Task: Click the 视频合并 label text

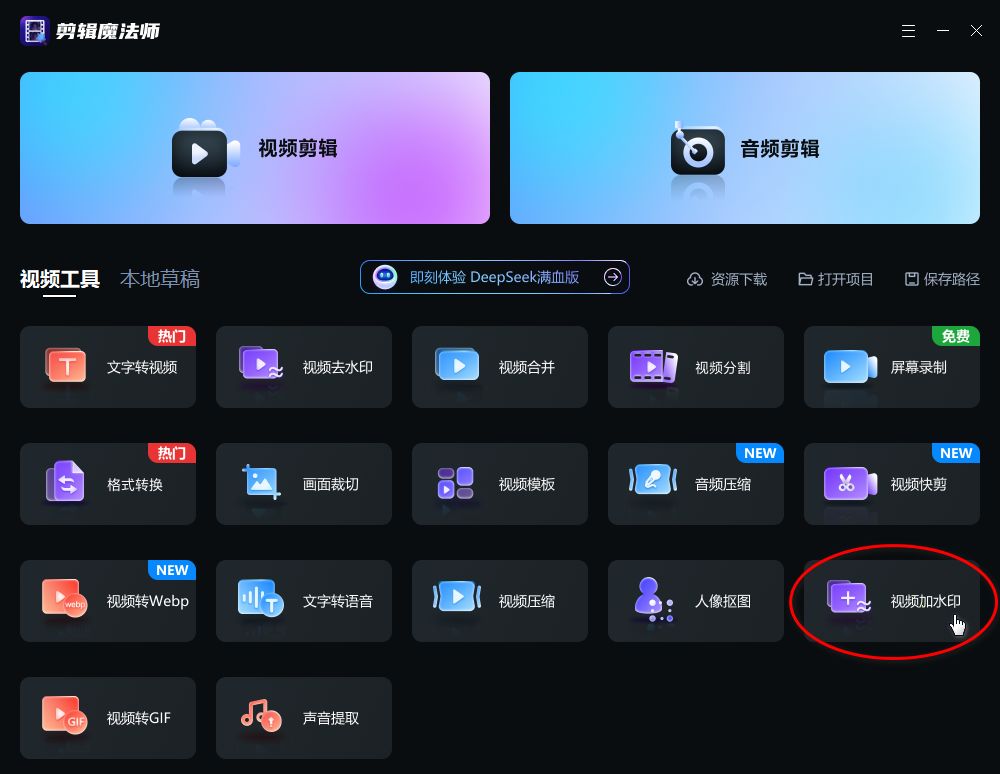Action: click(527, 367)
